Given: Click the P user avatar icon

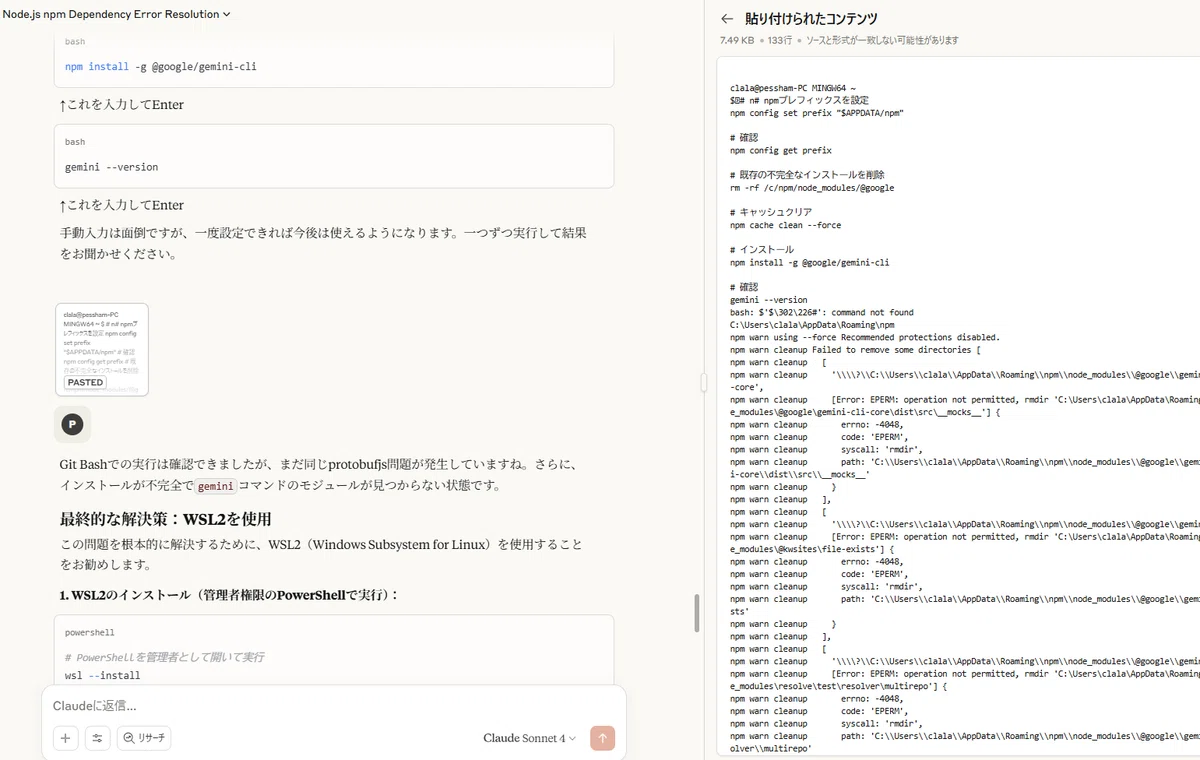Looking at the screenshot, I should (x=72, y=424).
